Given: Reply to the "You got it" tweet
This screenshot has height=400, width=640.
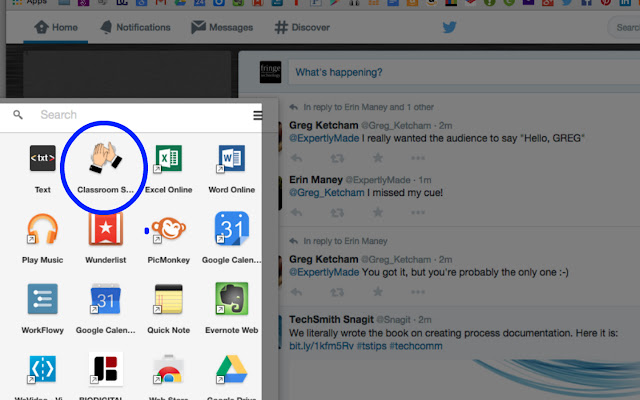Looking at the screenshot, I should click(296, 292).
